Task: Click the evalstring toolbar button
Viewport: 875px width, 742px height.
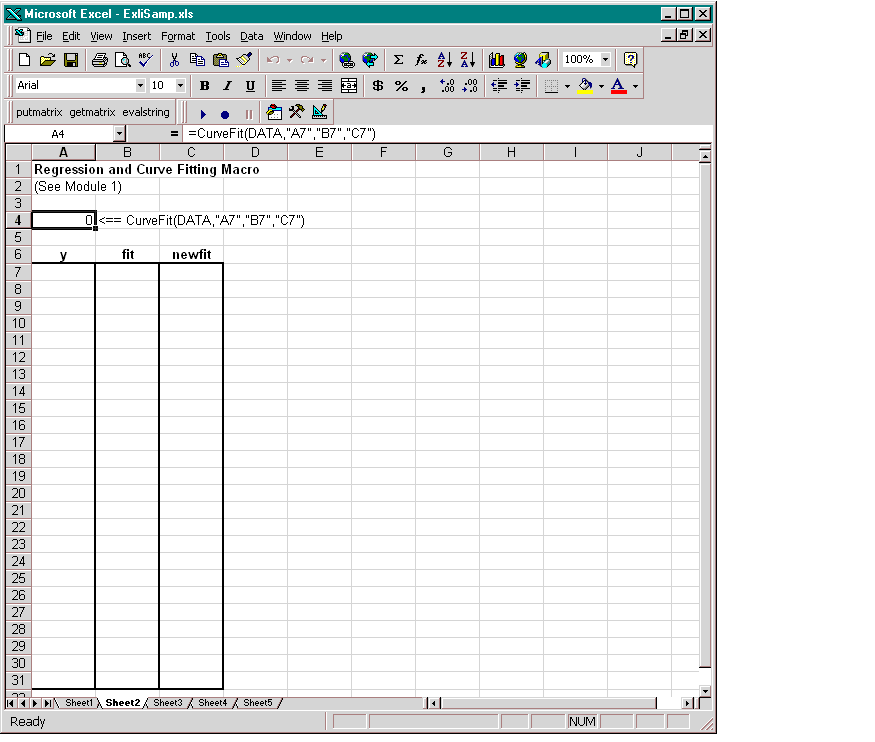Action: (x=146, y=113)
